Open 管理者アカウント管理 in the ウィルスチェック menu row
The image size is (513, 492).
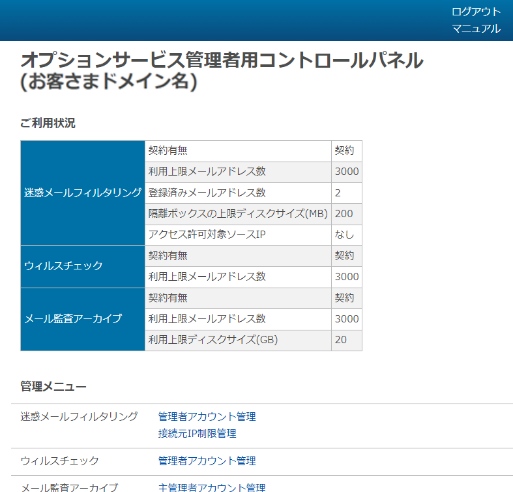(x=207, y=461)
